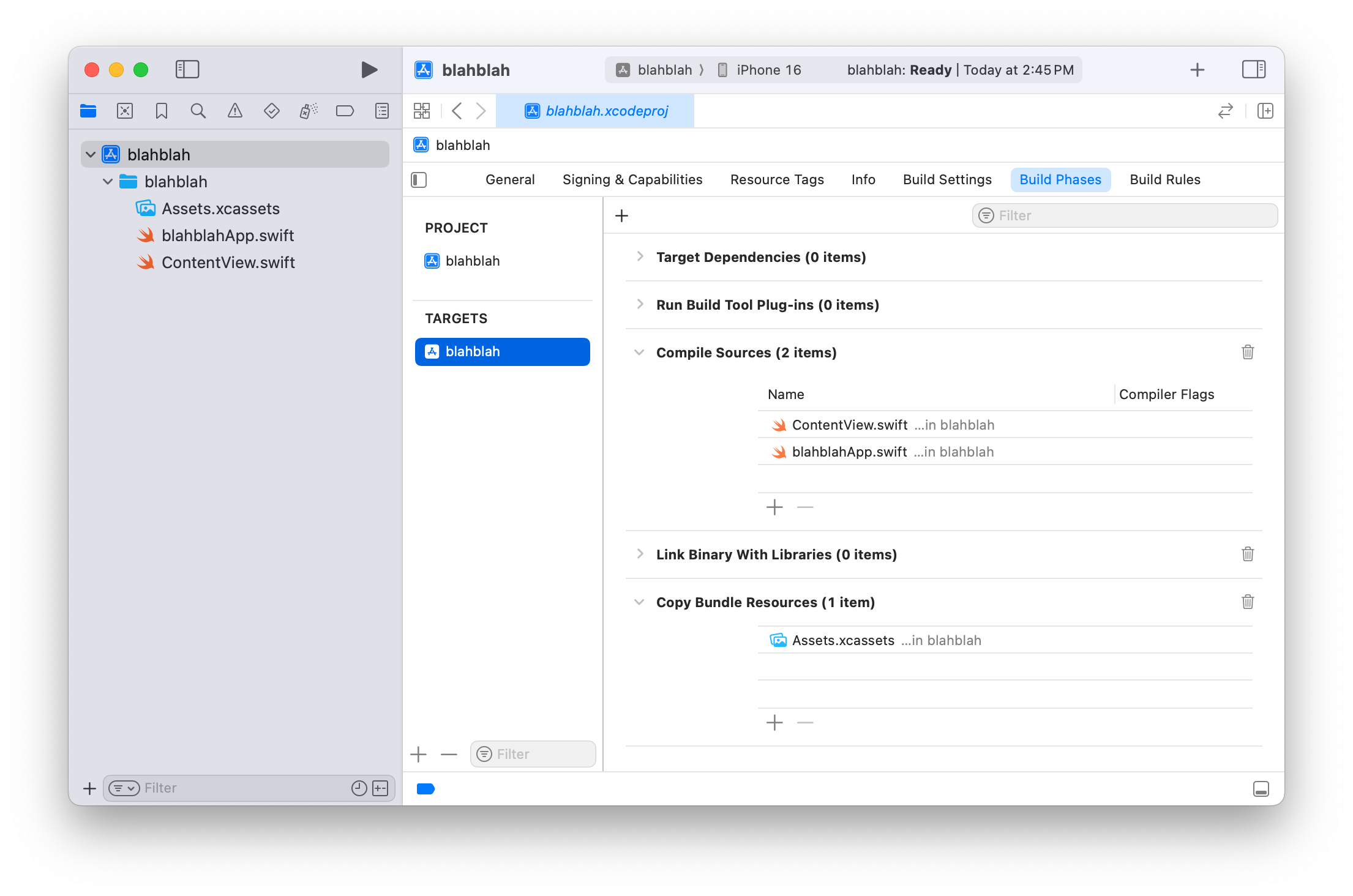Toggle the navigator sidebar visibility
1353x896 pixels.
pyautogui.click(x=187, y=69)
